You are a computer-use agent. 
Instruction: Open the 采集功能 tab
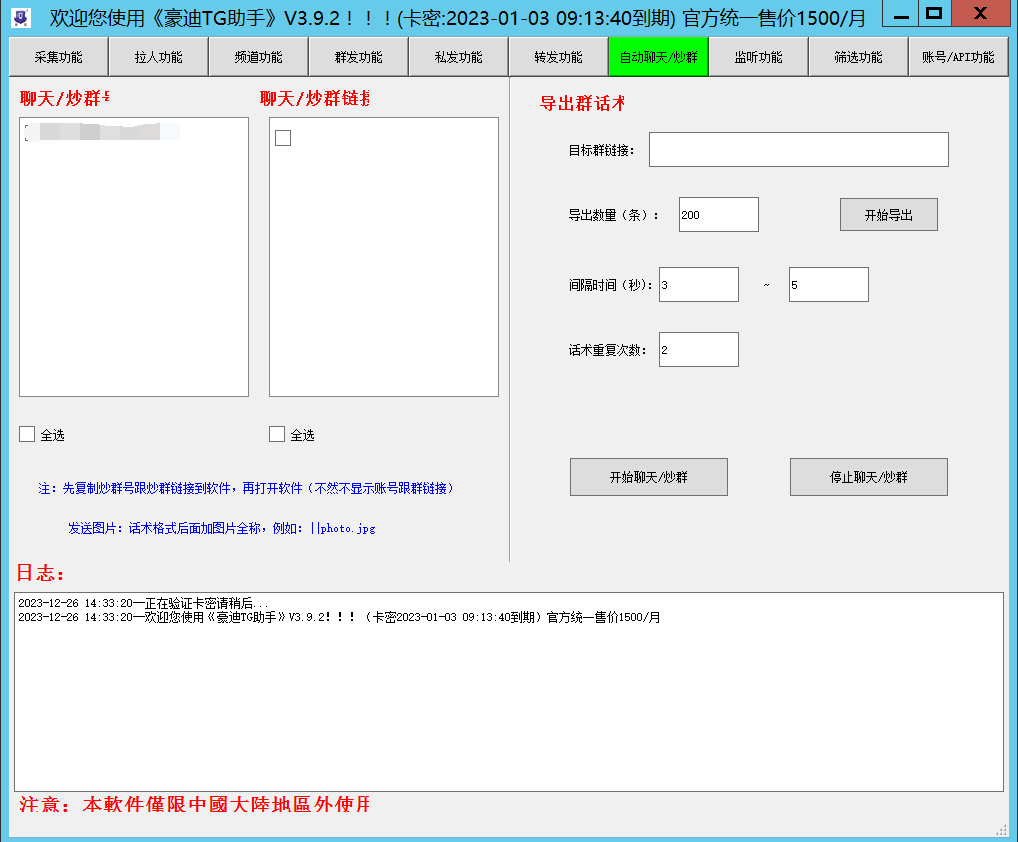pos(58,57)
